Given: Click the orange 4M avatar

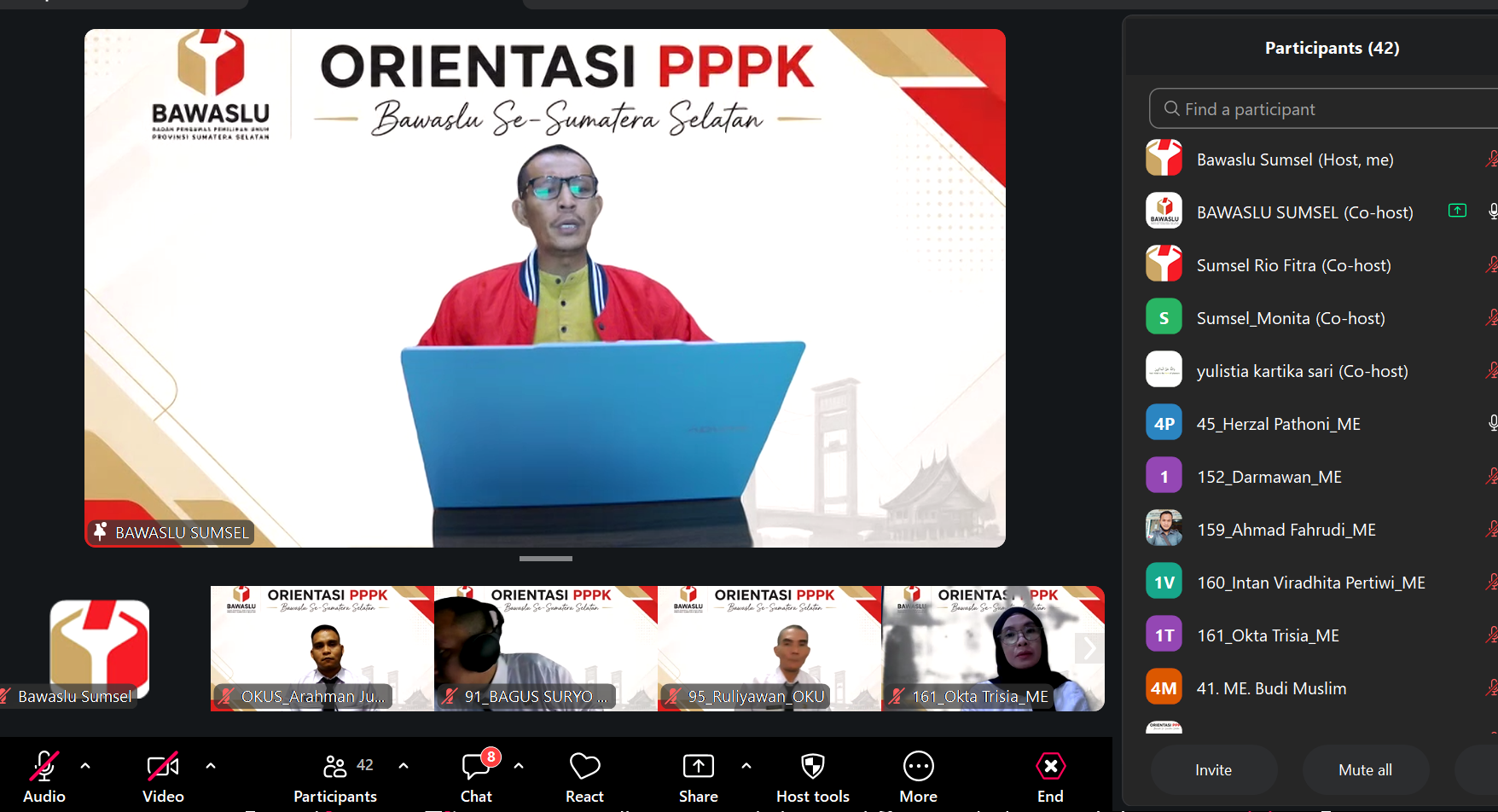Looking at the screenshot, I should (x=1164, y=687).
